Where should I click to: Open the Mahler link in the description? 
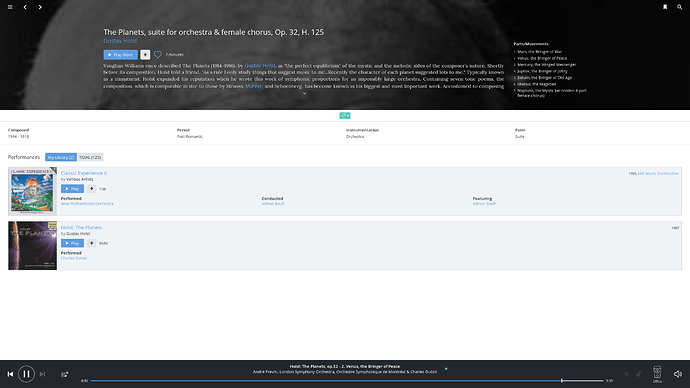pos(253,86)
